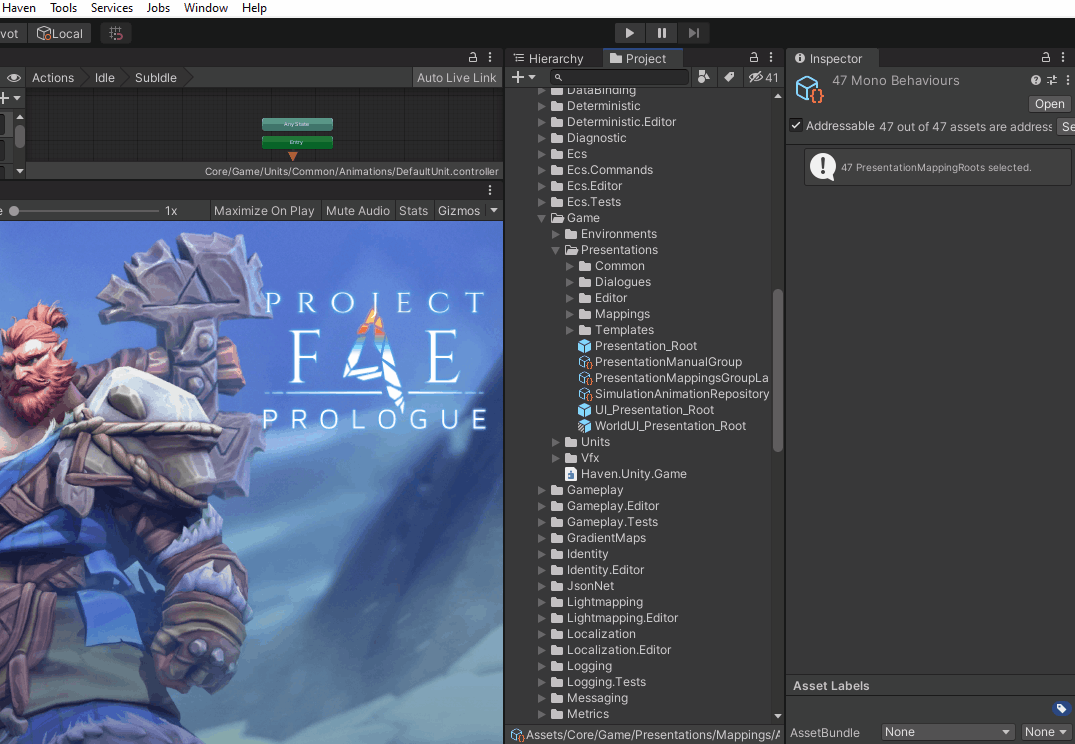Toggle Stats overlay in Game view

(x=413, y=211)
